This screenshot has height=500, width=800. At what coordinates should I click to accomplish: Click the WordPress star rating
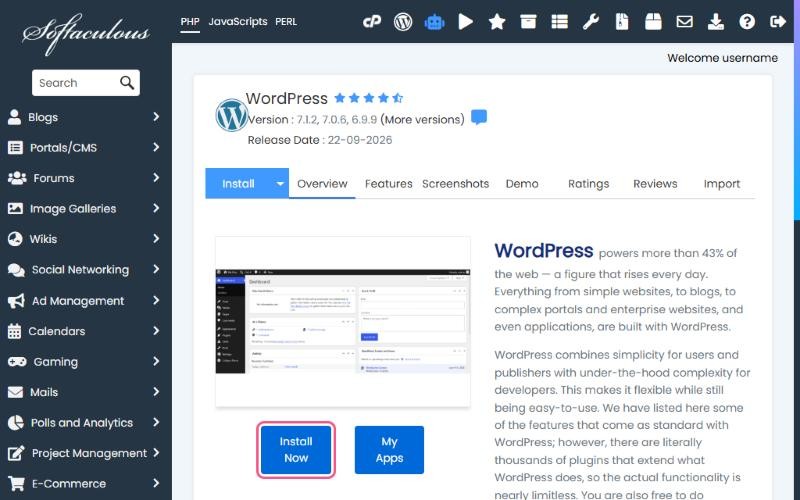368,98
